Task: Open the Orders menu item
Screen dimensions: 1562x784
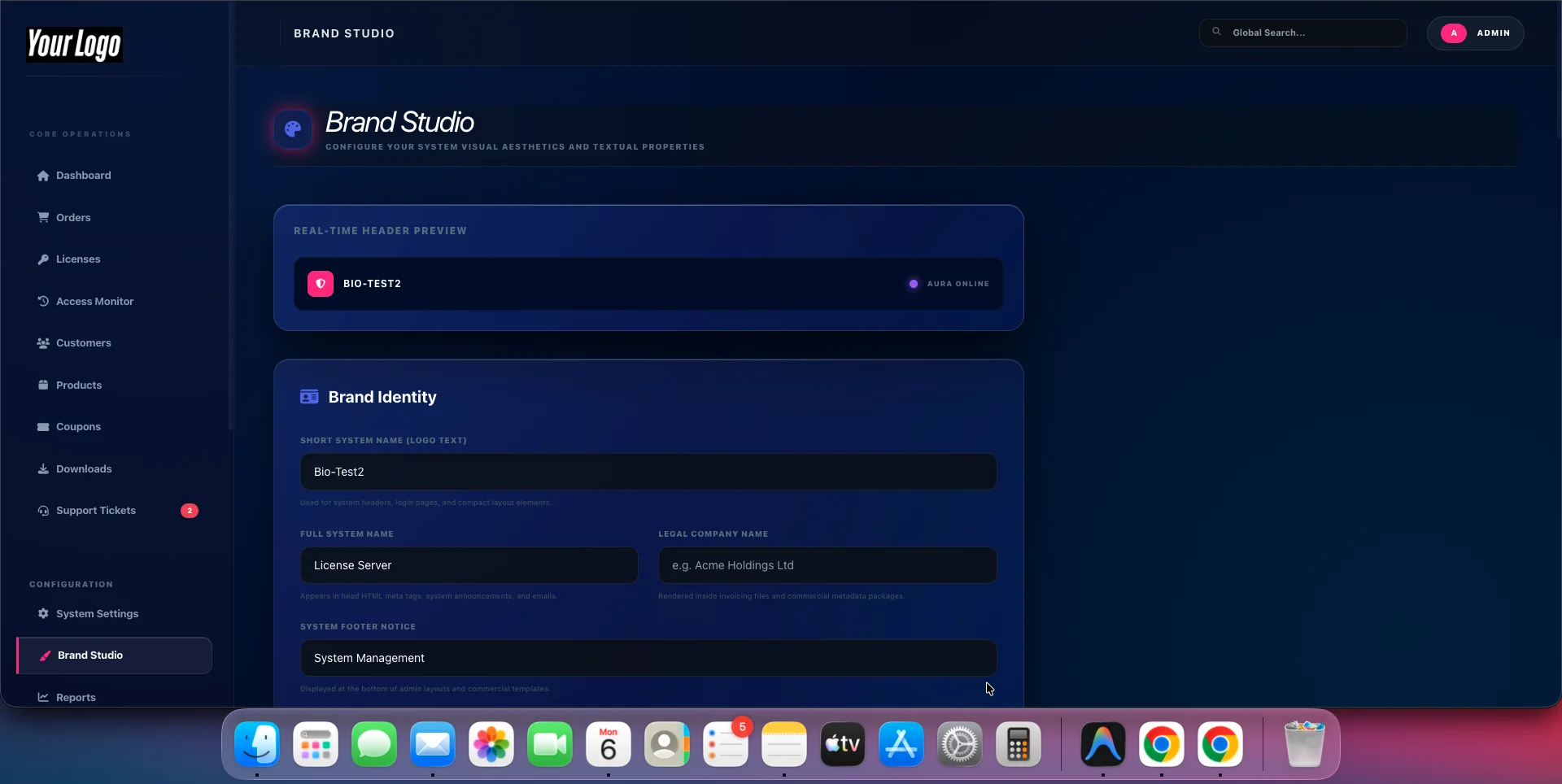Action: click(114, 217)
